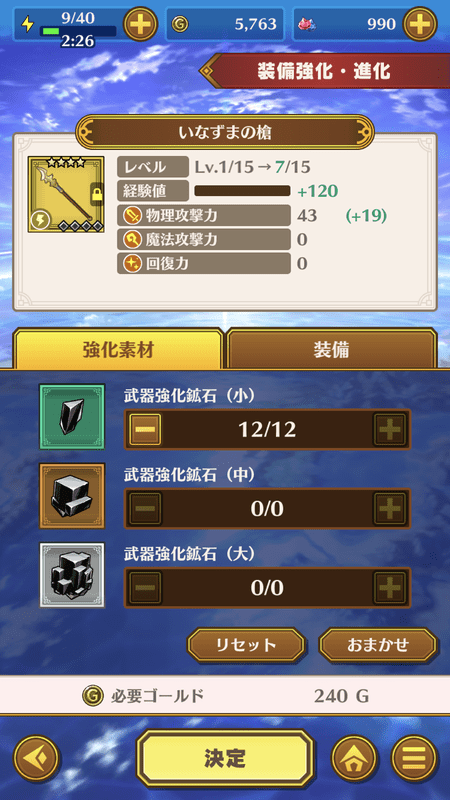Decrease 武器強化鉱石（大） count with minus

tap(145, 588)
